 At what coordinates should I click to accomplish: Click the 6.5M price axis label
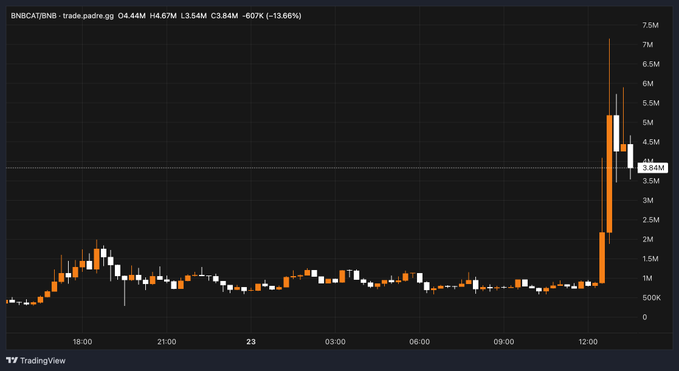tap(651, 64)
